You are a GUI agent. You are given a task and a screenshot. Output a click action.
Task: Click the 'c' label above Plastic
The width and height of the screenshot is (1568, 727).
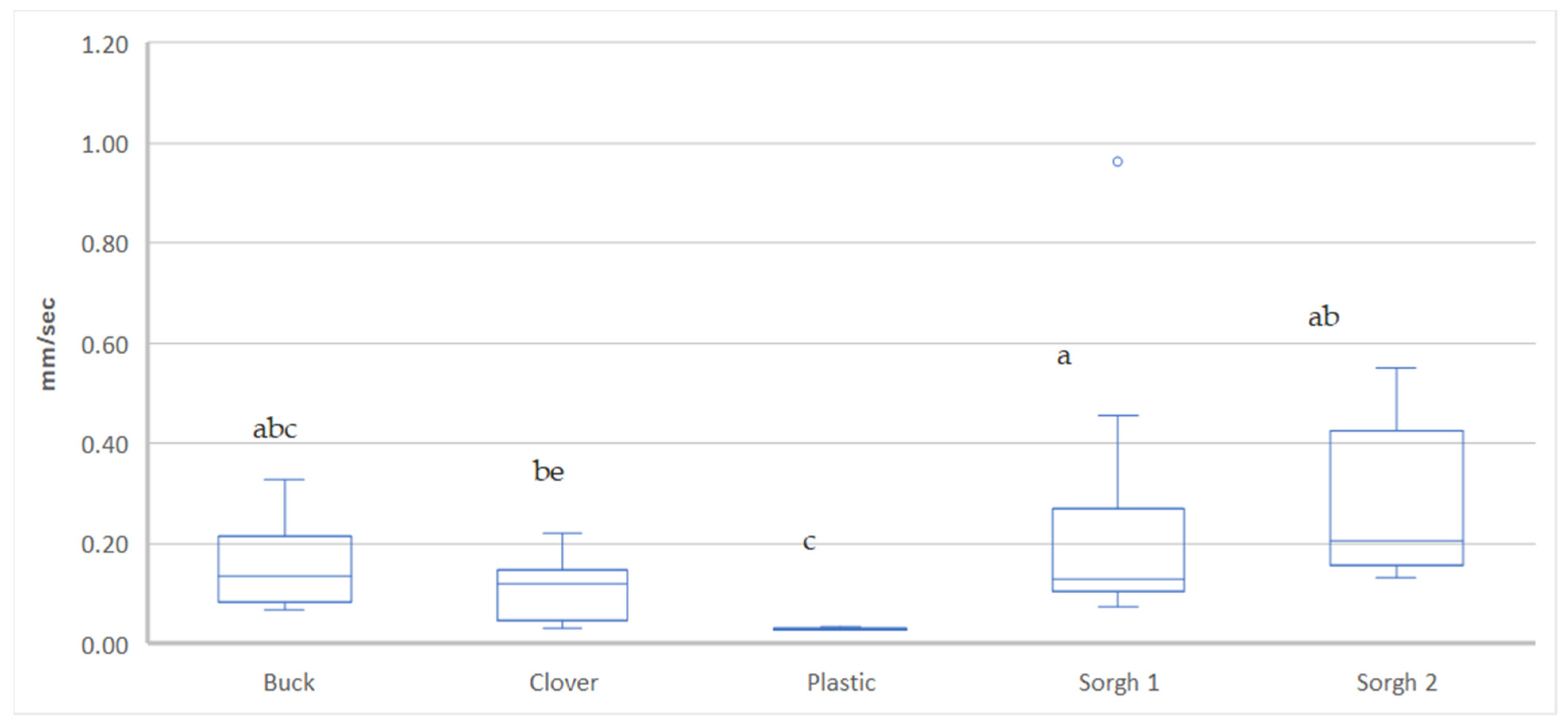[809, 541]
